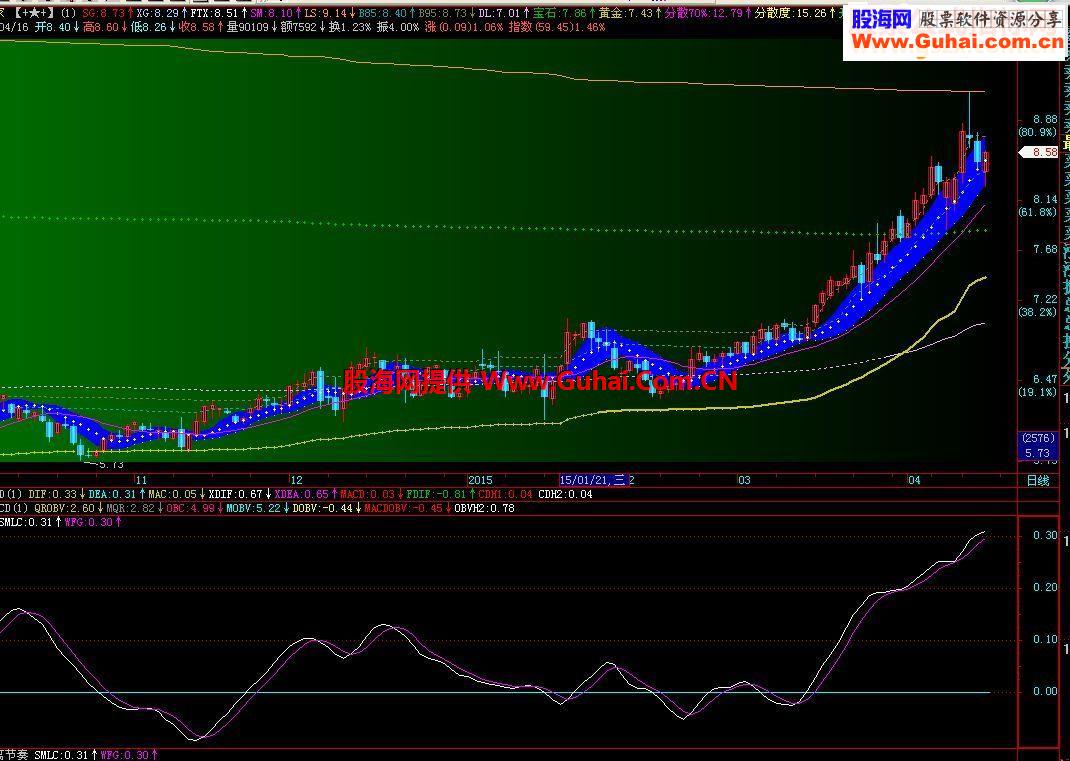Viewport: 1070px width, 761px height.
Task: Click the QROBV:2.60 indicator value
Action: tap(64, 508)
